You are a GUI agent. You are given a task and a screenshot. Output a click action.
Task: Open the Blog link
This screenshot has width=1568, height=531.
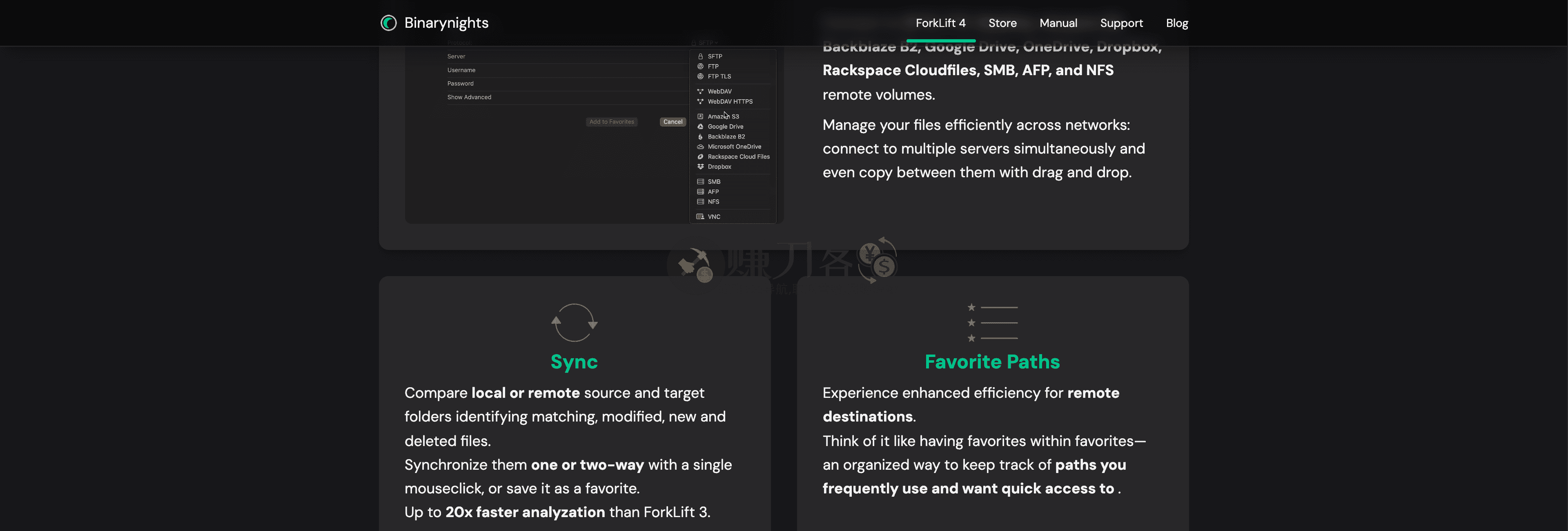(x=1176, y=23)
